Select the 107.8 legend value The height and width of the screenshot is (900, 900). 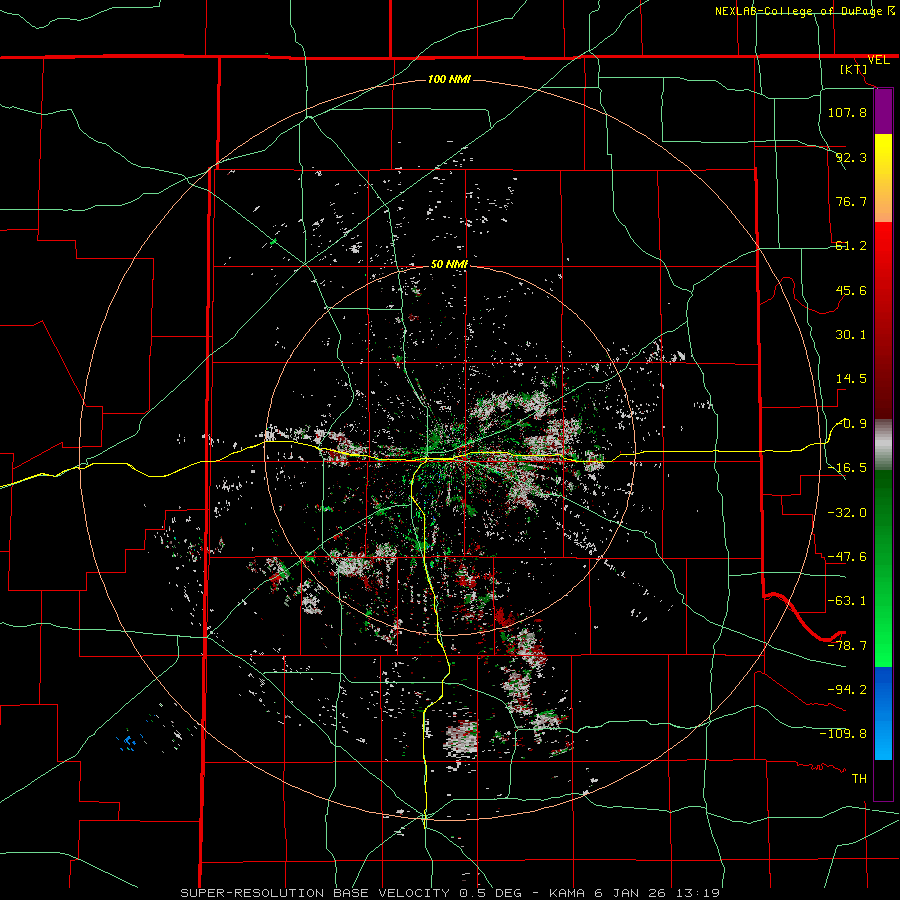pyautogui.click(x=847, y=112)
